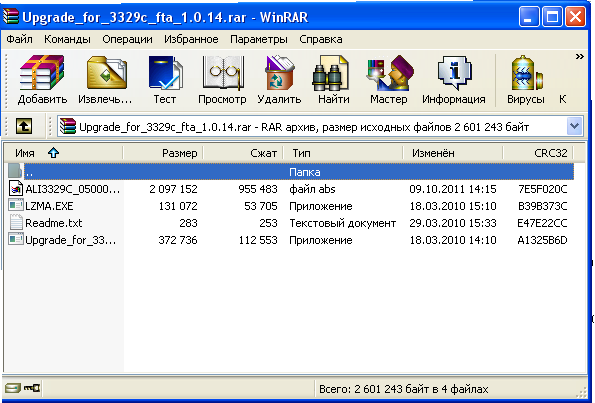The height and width of the screenshot is (403, 595).
Task: Launch the Мастер (Wizard) toolbar icon
Action: click(390, 72)
